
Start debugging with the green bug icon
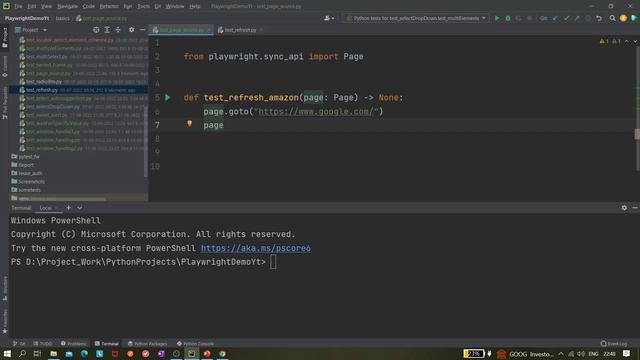pyautogui.click(x=508, y=18)
